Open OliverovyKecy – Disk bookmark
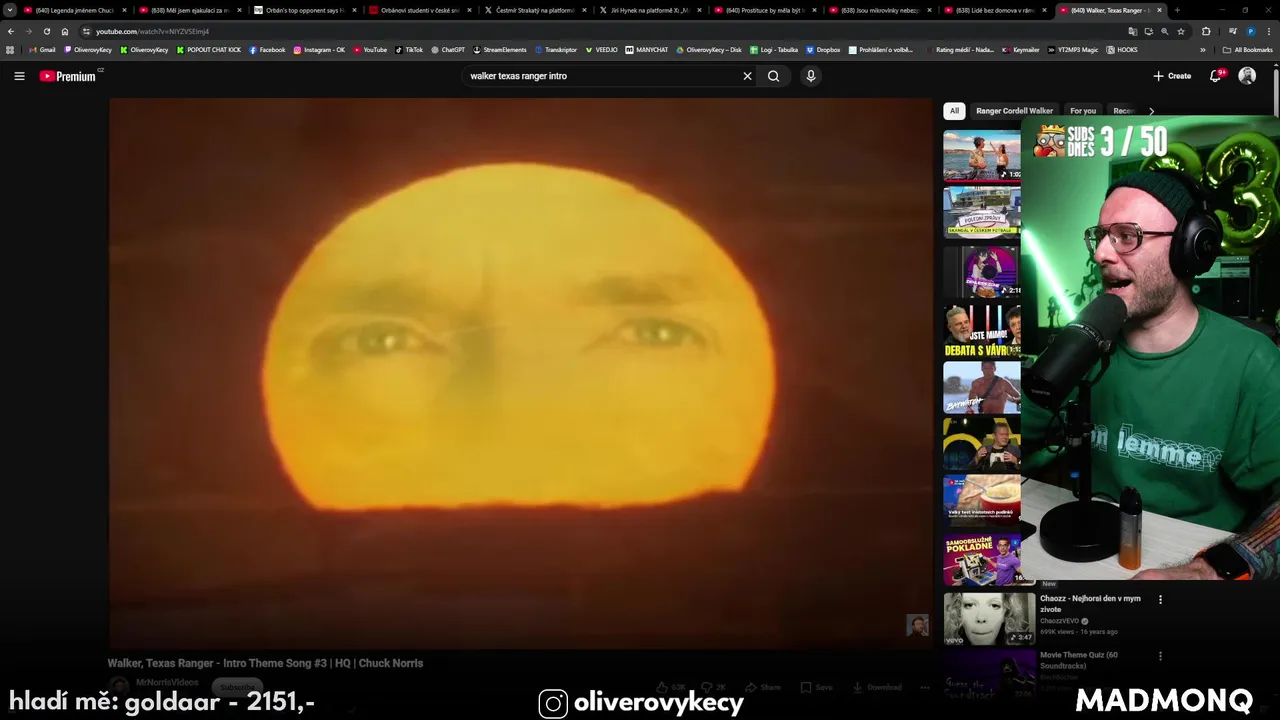Screen dimensions: 1280x720 pos(709,49)
